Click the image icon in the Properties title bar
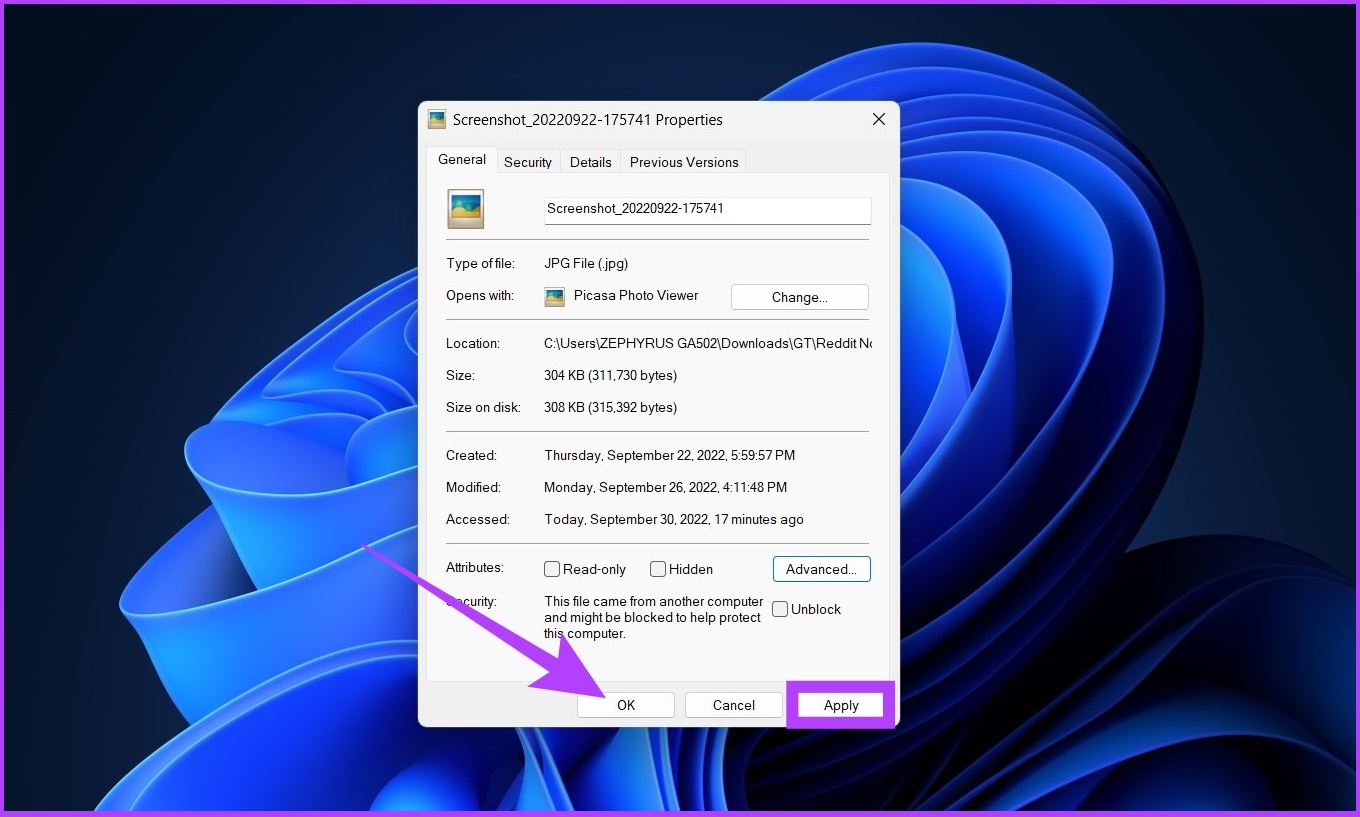 coord(437,120)
